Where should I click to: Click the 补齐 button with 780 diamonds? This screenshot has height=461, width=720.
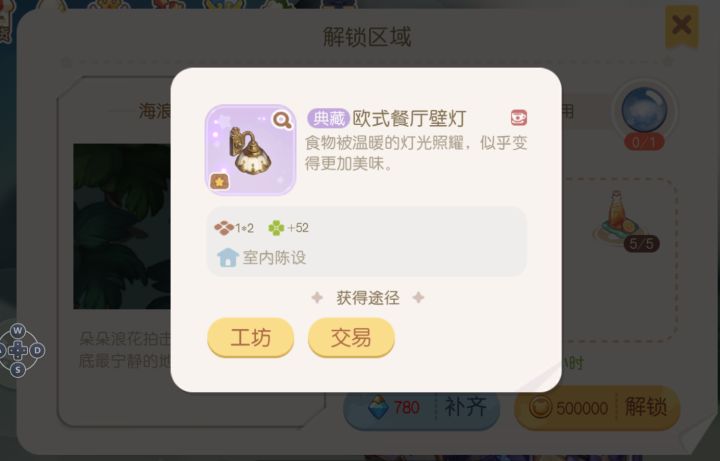[x=422, y=407]
